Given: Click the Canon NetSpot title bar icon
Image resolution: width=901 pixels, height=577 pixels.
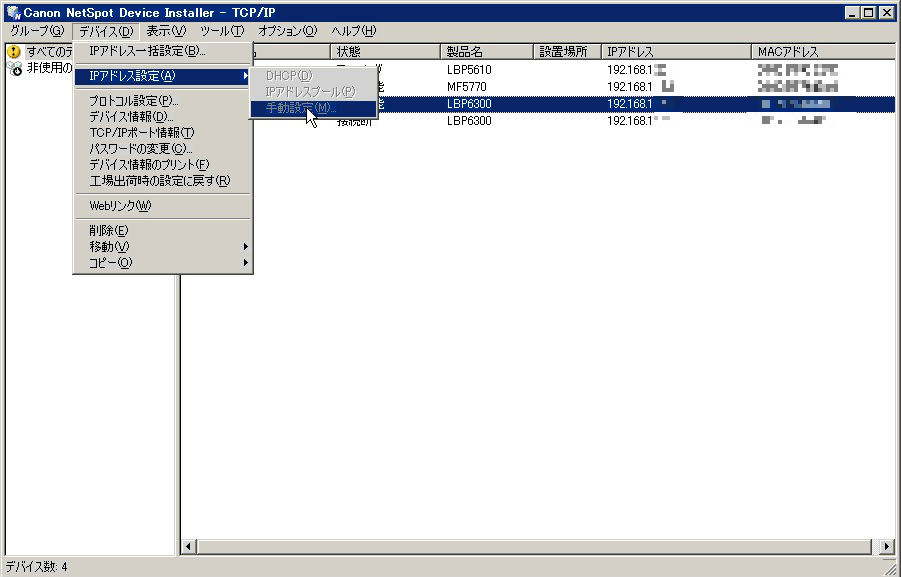Looking at the screenshot, I should click(13, 12).
